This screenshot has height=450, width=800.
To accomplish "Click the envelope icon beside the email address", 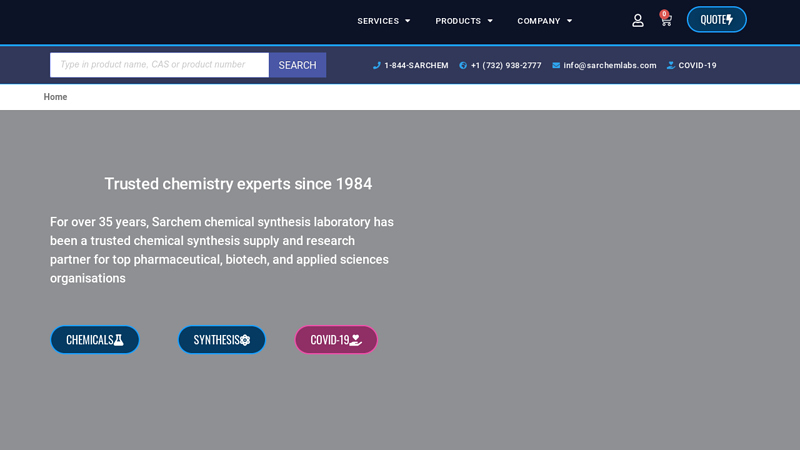I will (556, 65).
